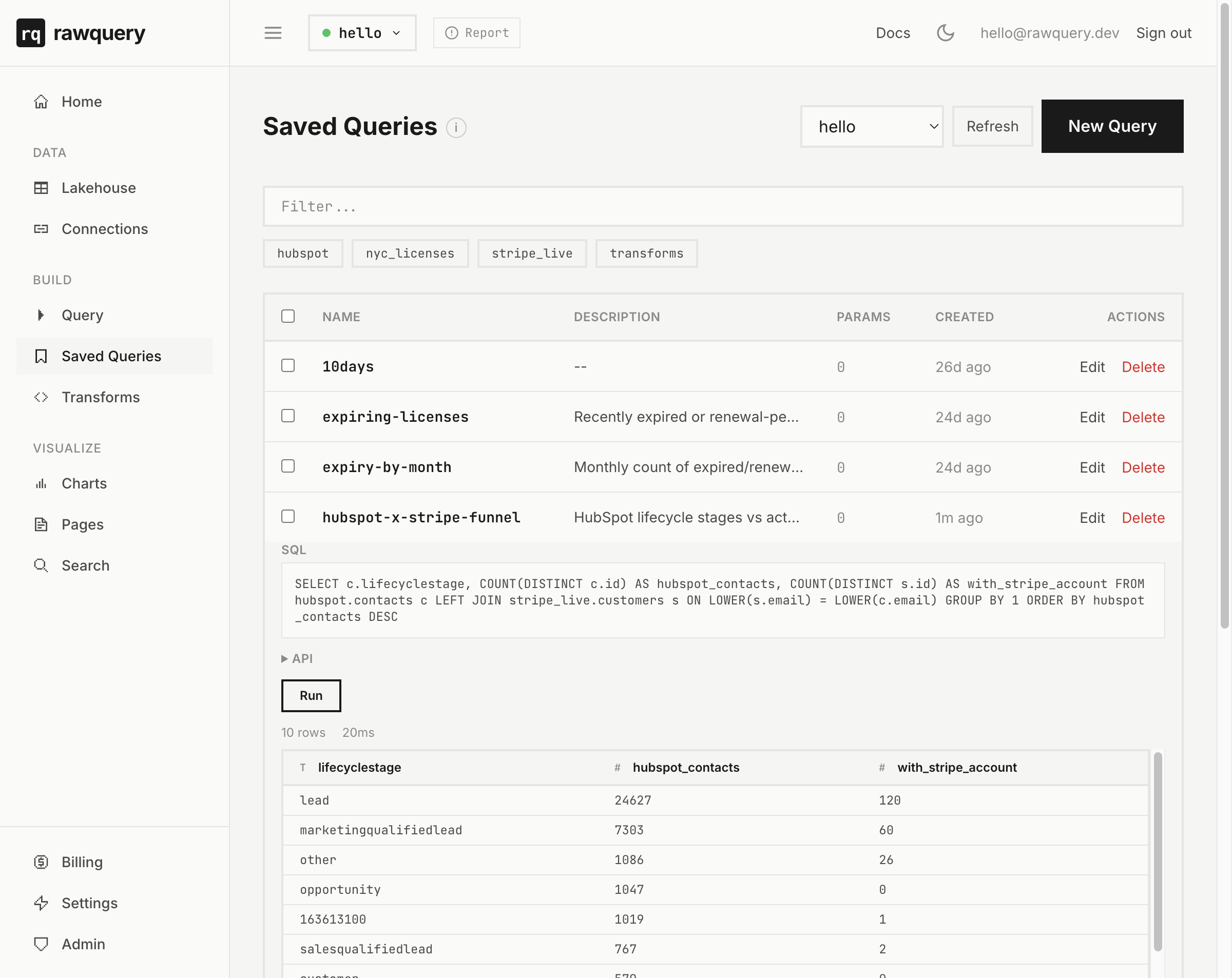Select the expiring-licenses row checkbox
The width and height of the screenshot is (1232, 978).
[288, 416]
